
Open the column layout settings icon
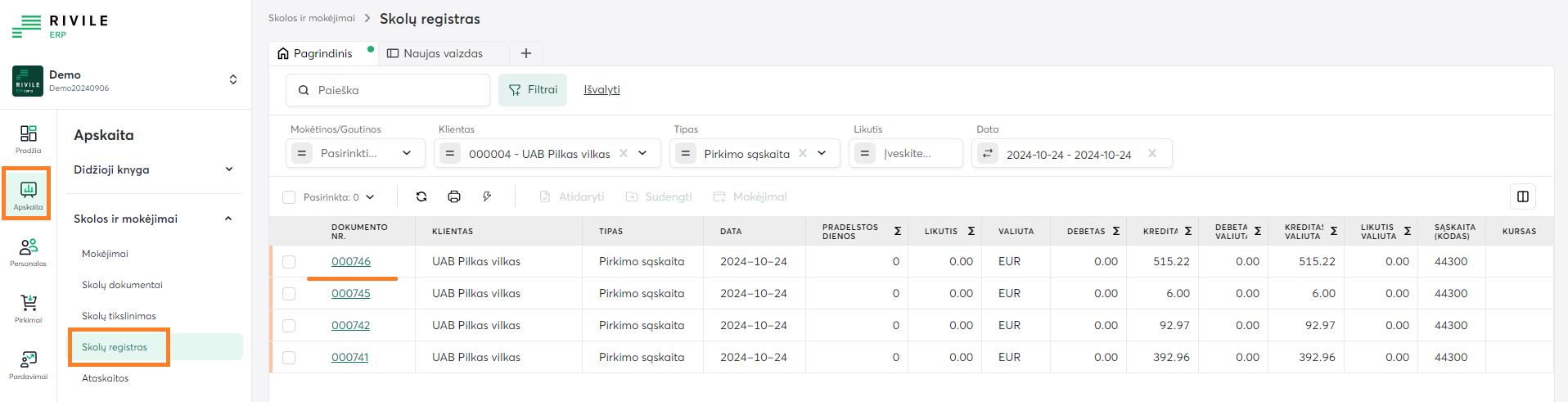[x=1522, y=196]
